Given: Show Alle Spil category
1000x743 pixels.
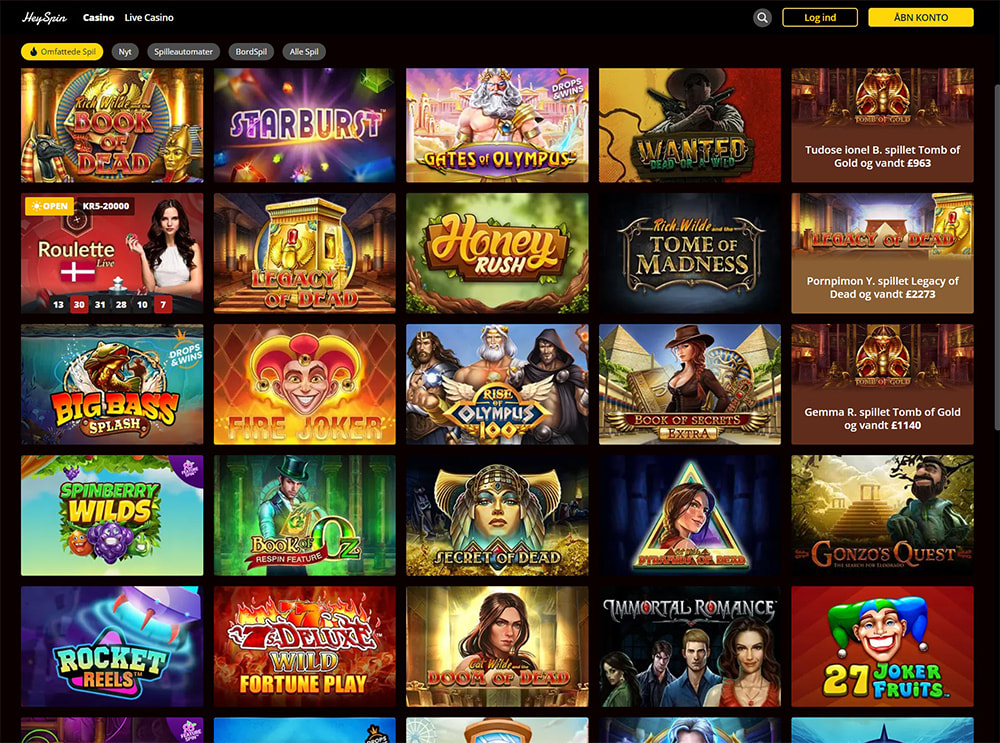Looking at the screenshot, I should [x=304, y=52].
